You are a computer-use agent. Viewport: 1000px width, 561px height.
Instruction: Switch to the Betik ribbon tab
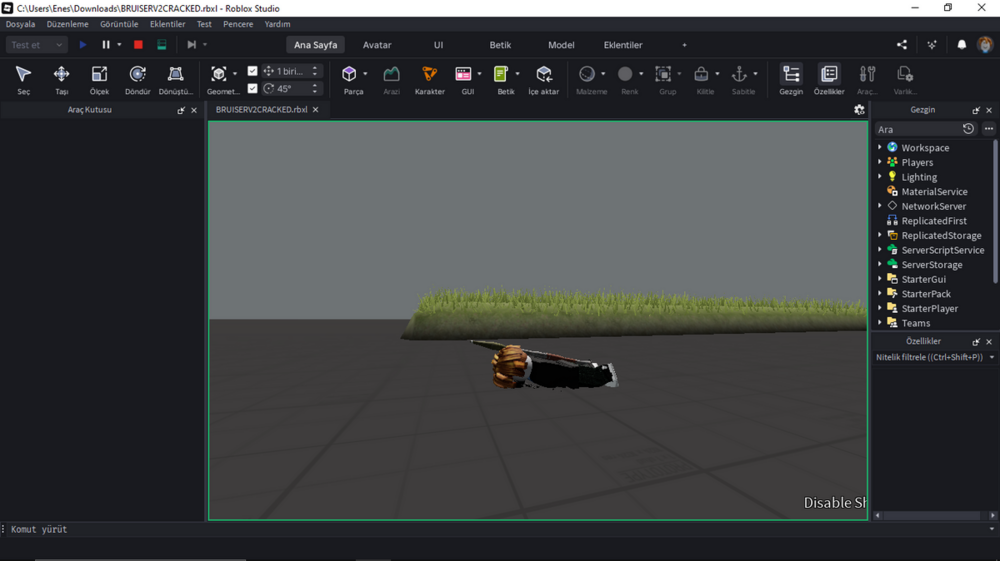click(x=500, y=45)
